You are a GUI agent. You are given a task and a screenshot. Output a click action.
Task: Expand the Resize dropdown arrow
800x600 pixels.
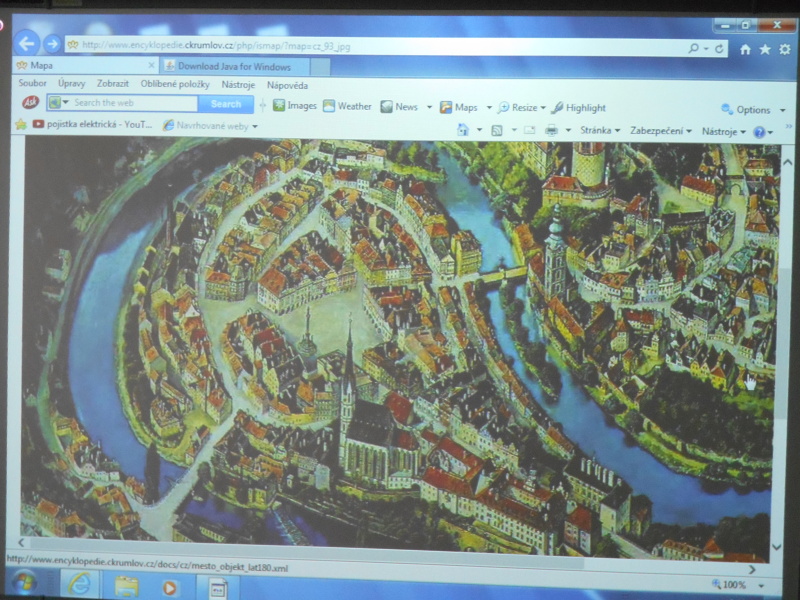click(543, 108)
